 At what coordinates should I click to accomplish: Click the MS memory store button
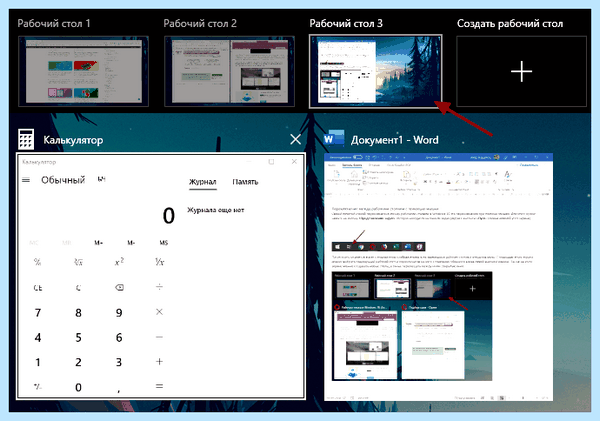163,243
